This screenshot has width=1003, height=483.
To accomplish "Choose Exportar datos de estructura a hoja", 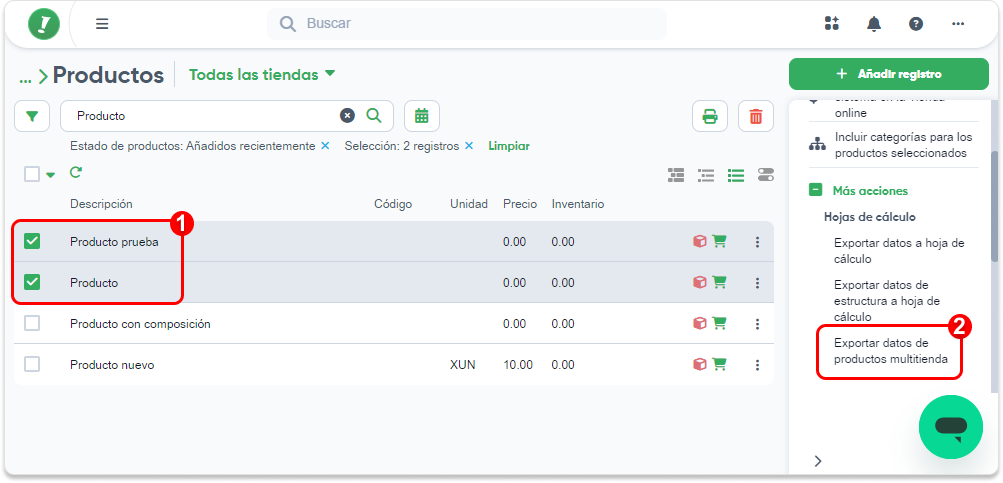I will tap(888, 301).
